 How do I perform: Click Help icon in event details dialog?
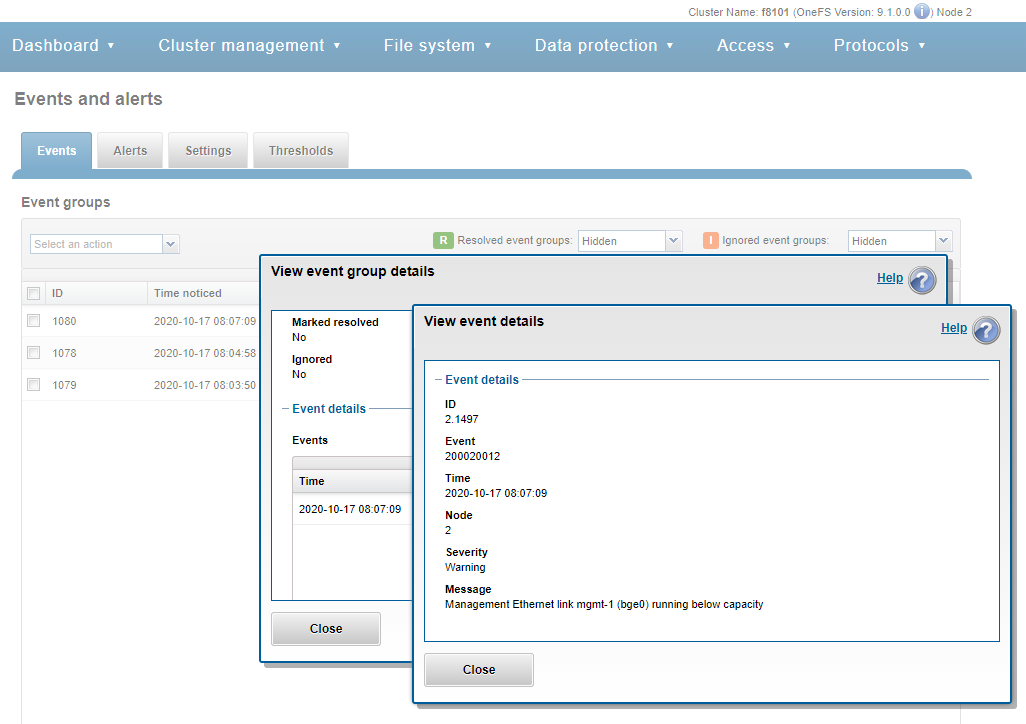coord(986,329)
